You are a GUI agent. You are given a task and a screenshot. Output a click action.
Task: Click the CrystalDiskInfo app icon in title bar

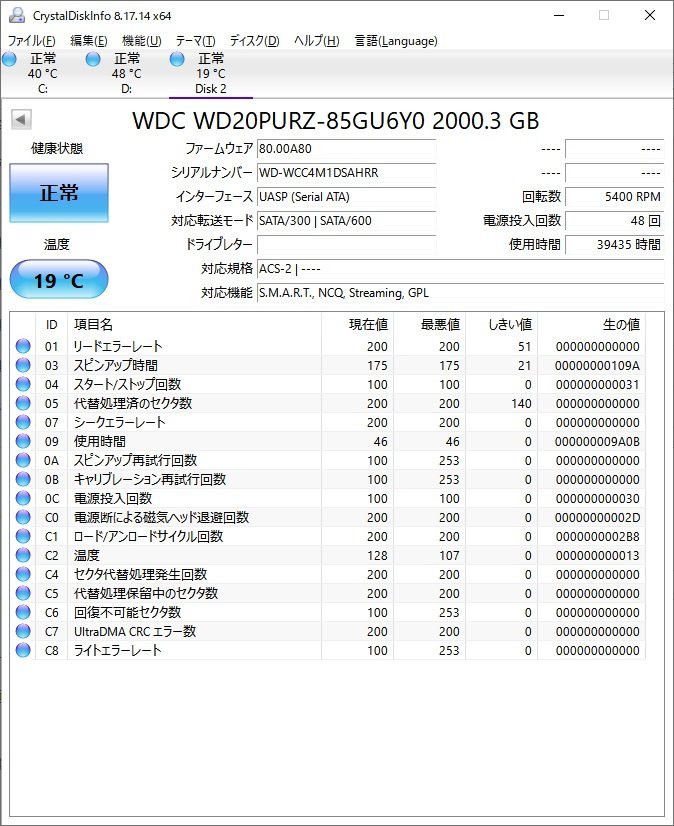(16, 15)
